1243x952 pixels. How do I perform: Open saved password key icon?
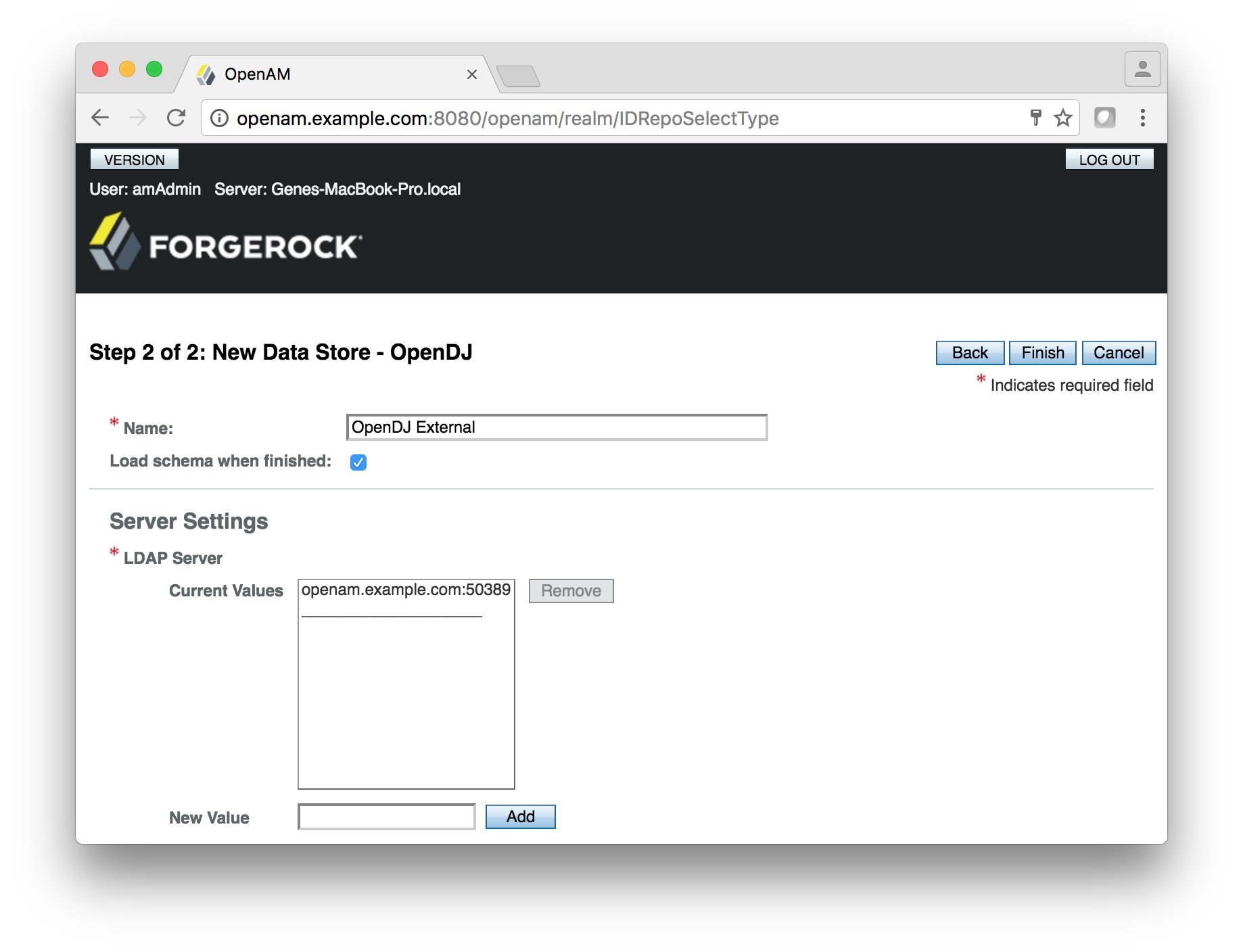pos(1035,118)
